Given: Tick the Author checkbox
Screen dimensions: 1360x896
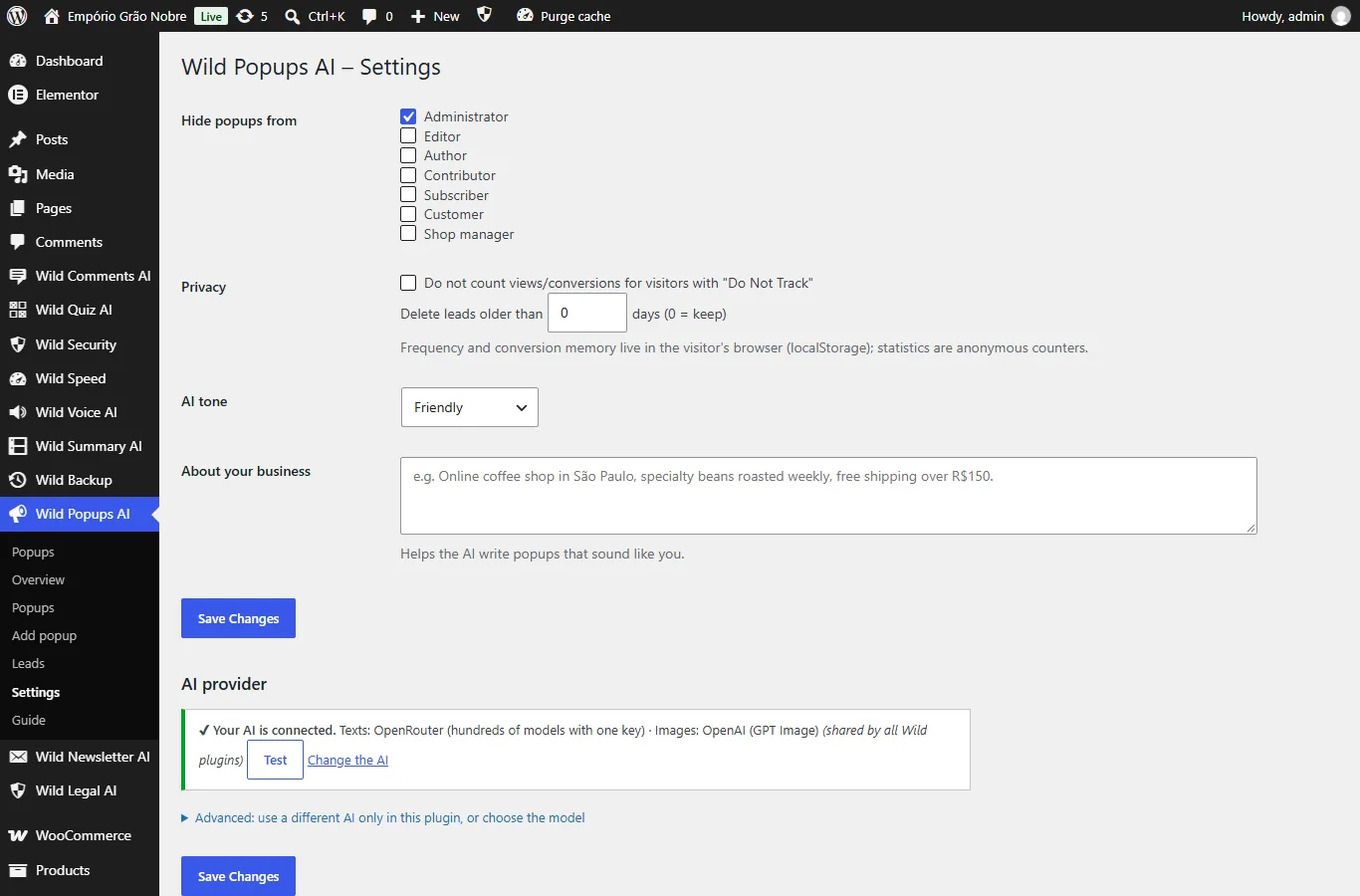Looking at the screenshot, I should (408, 155).
